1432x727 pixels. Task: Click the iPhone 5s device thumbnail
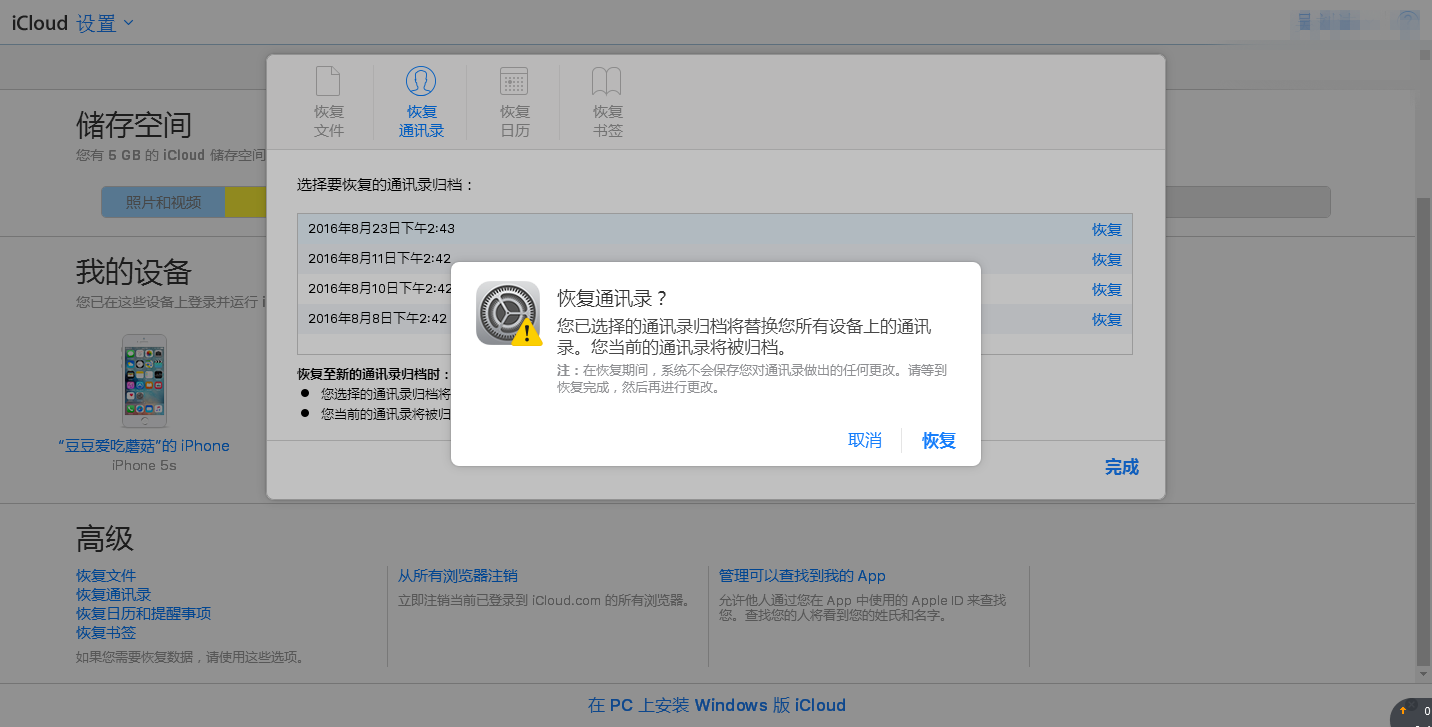(143, 380)
